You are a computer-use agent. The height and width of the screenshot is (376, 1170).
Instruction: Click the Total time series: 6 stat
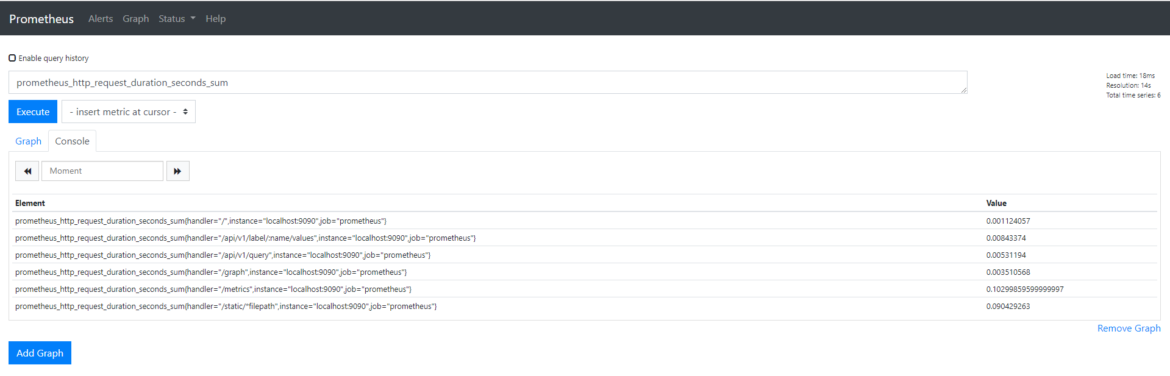tap(1133, 95)
